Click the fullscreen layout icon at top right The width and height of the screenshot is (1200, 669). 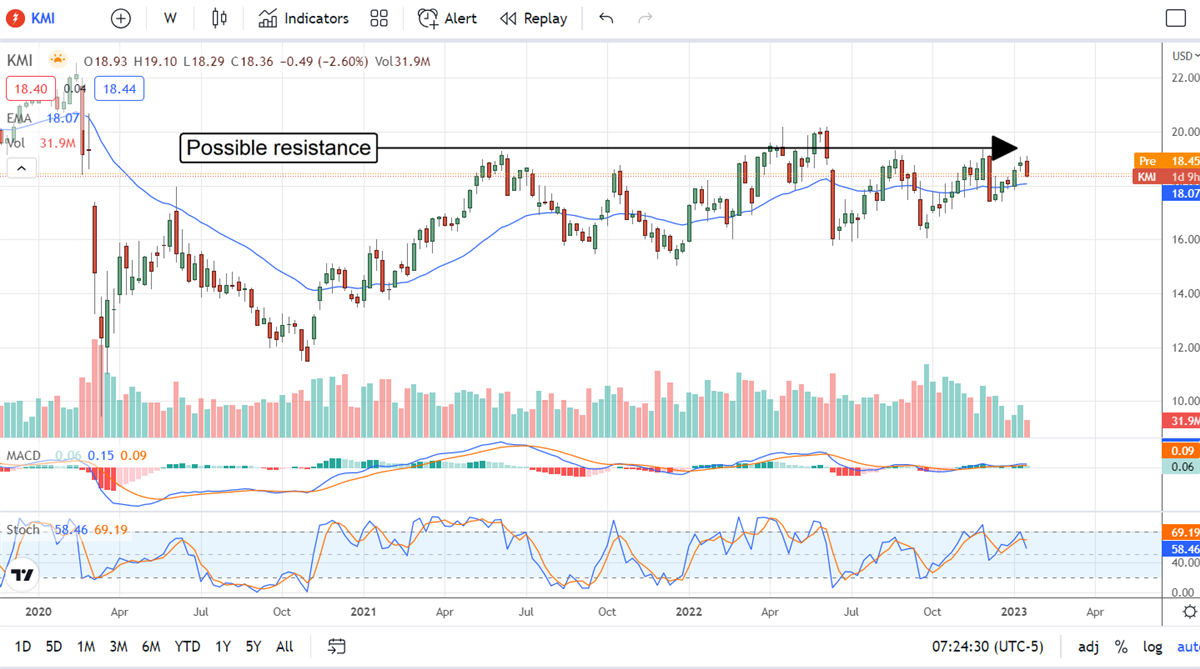(1176, 18)
